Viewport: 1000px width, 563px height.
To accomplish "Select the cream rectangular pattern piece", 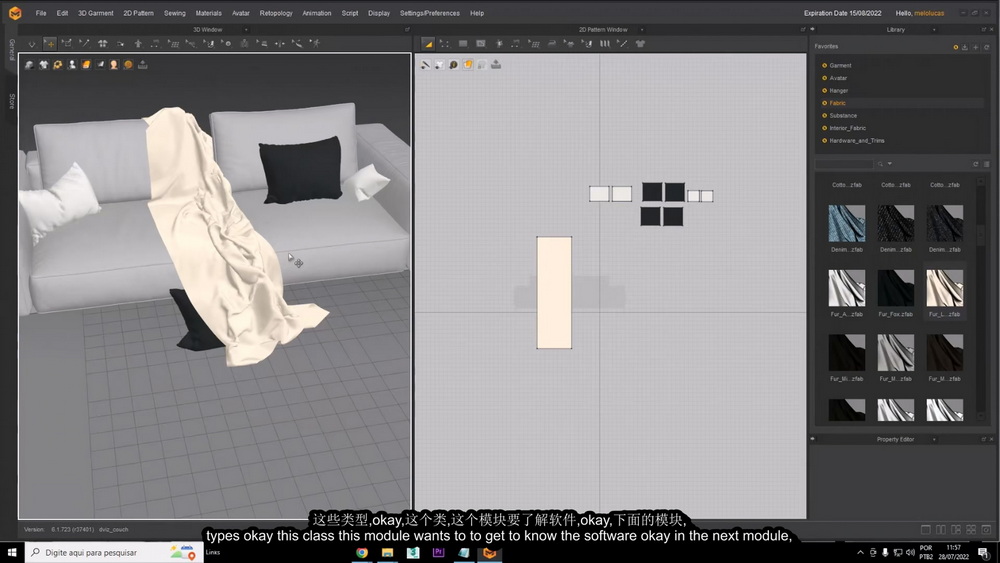I will (554, 293).
